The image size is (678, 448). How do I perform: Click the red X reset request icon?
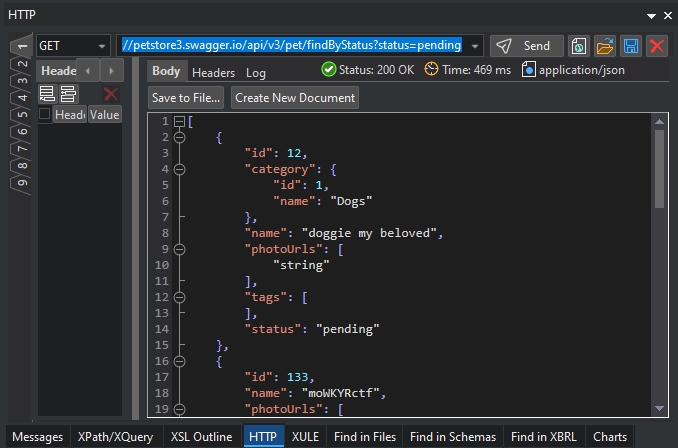pos(657,46)
